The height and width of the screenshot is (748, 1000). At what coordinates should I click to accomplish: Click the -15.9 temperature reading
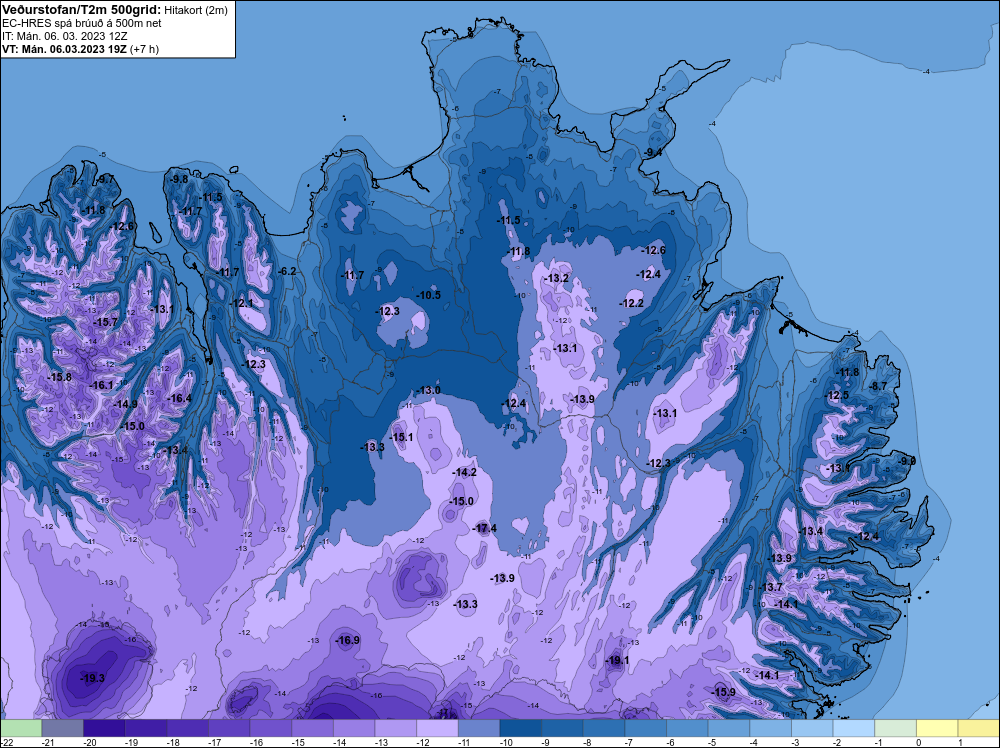pos(723,692)
